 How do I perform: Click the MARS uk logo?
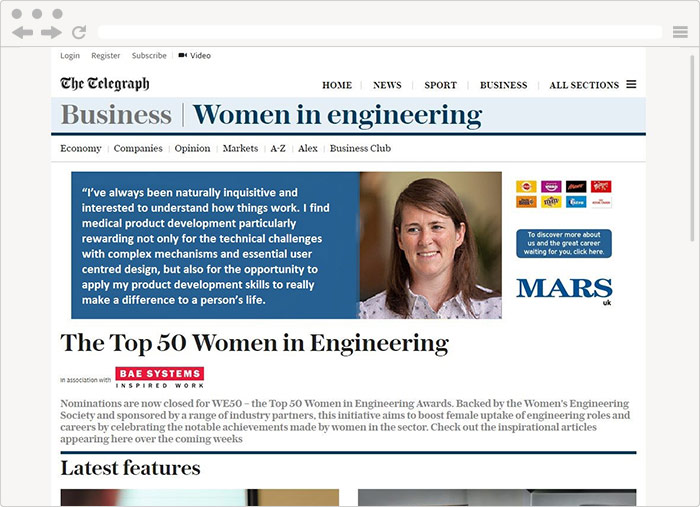(564, 291)
